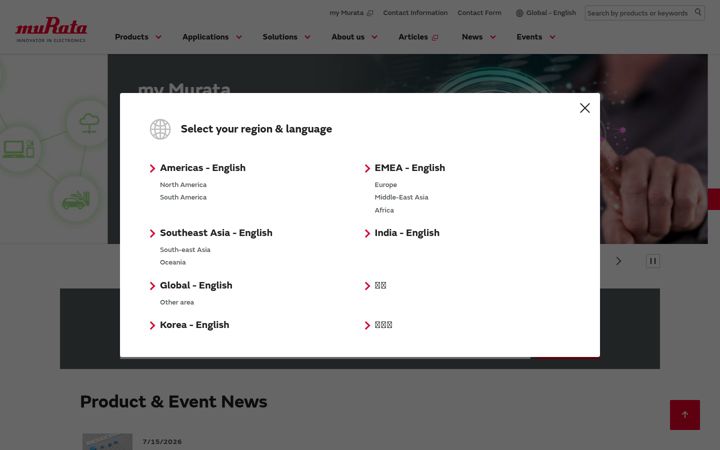The height and width of the screenshot is (450, 720).
Task: Click the my Murata external link icon
Action: click(370, 13)
